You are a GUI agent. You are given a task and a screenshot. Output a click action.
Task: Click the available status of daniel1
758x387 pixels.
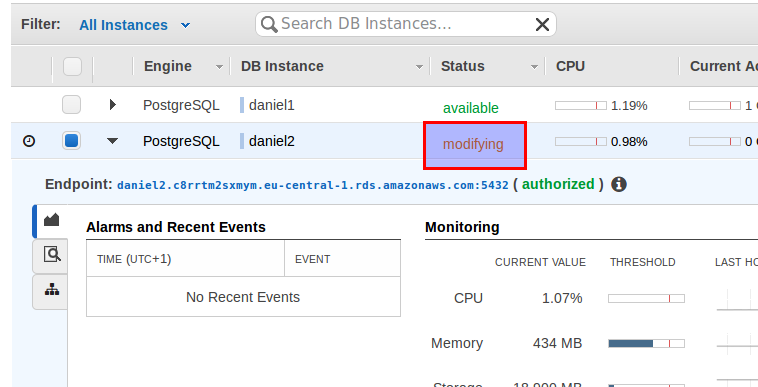tap(471, 108)
